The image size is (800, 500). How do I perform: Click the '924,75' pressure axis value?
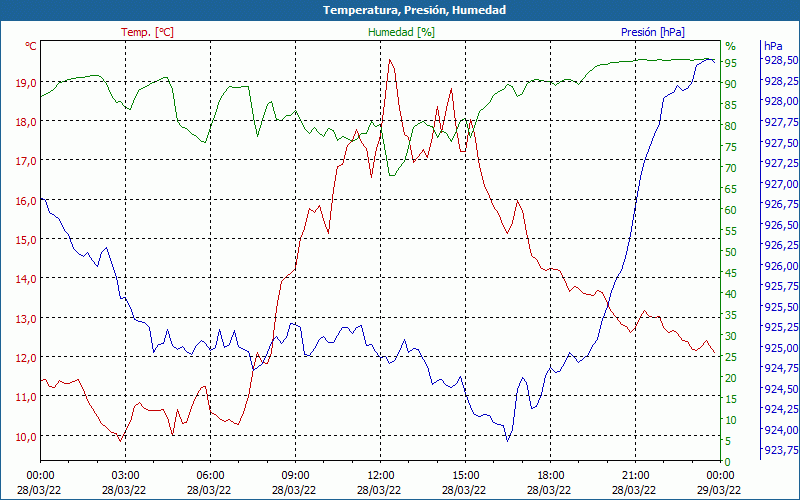pyautogui.click(x=781, y=368)
